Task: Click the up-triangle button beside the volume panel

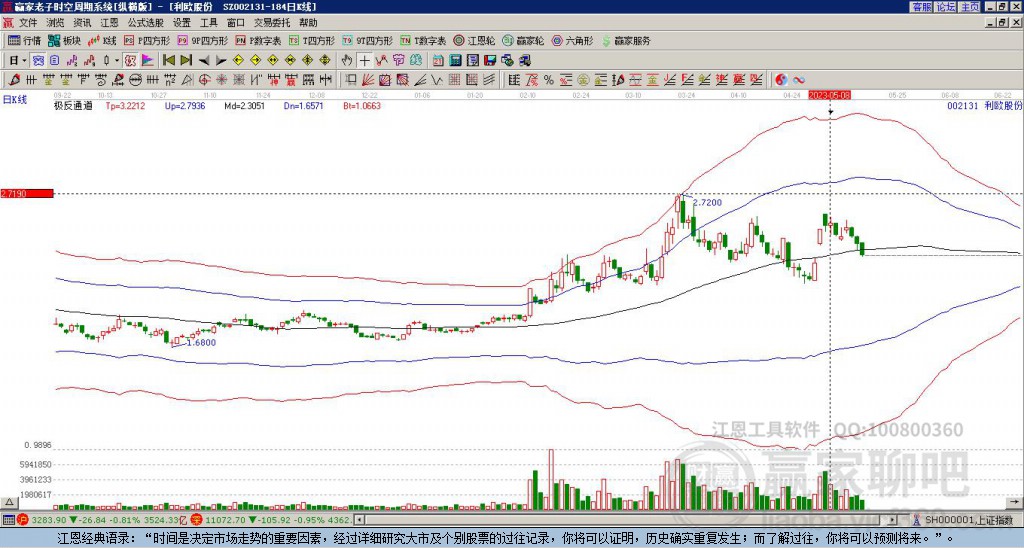Action: pos(8,502)
